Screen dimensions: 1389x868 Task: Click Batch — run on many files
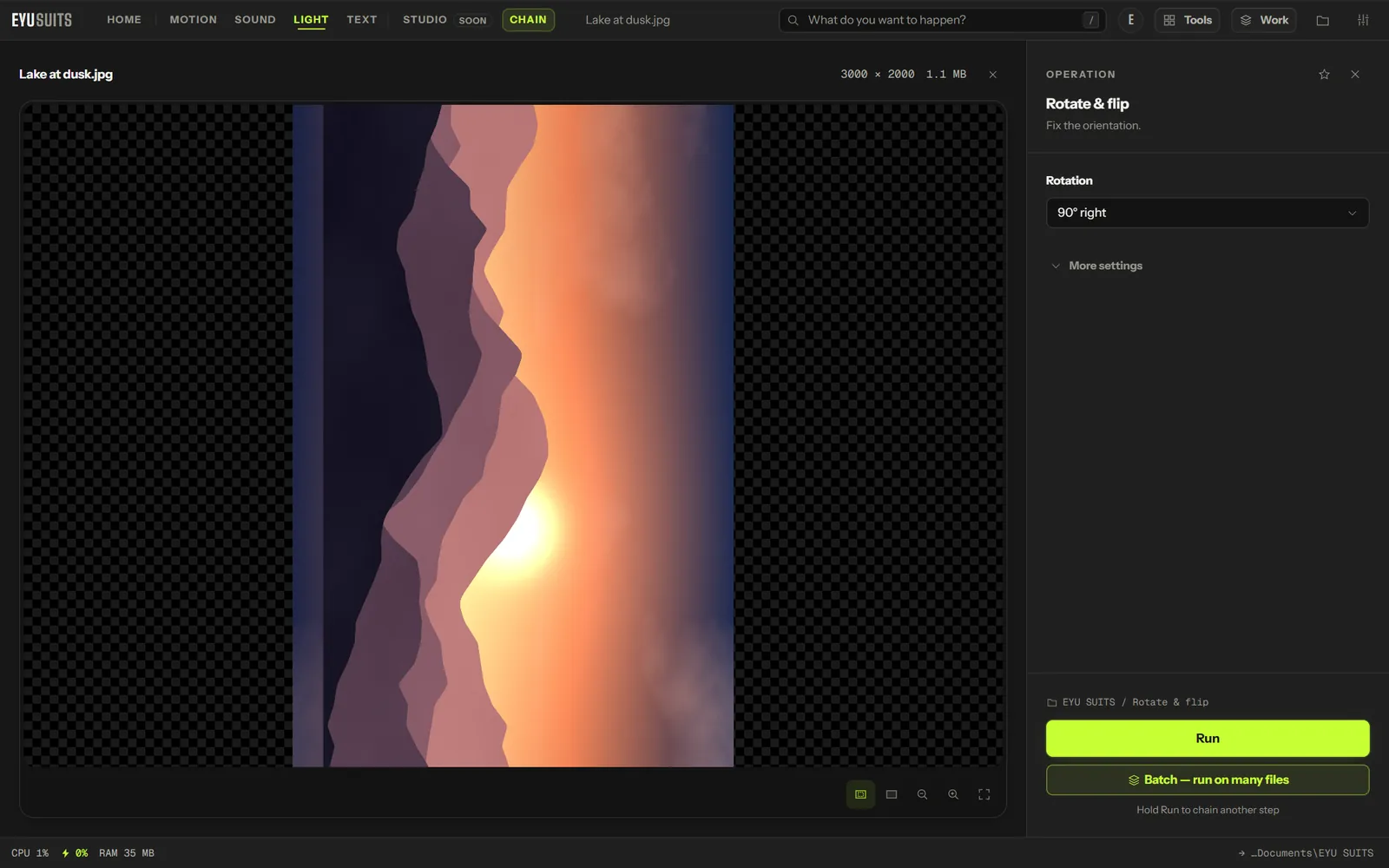1208,779
